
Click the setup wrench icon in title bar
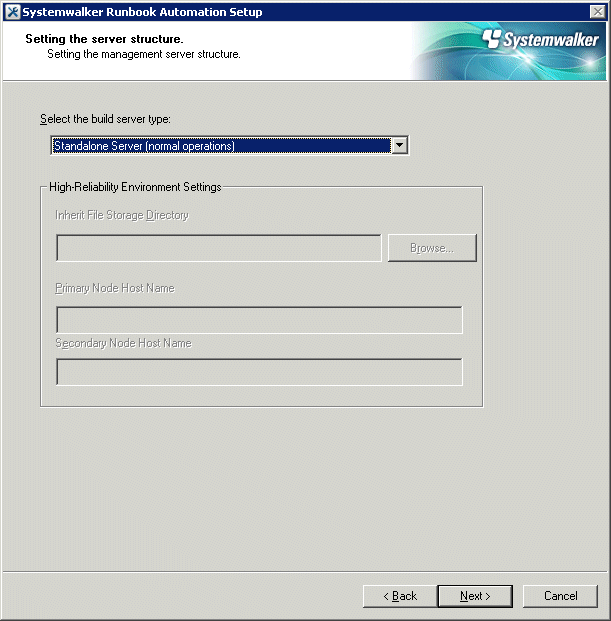tap(12, 12)
